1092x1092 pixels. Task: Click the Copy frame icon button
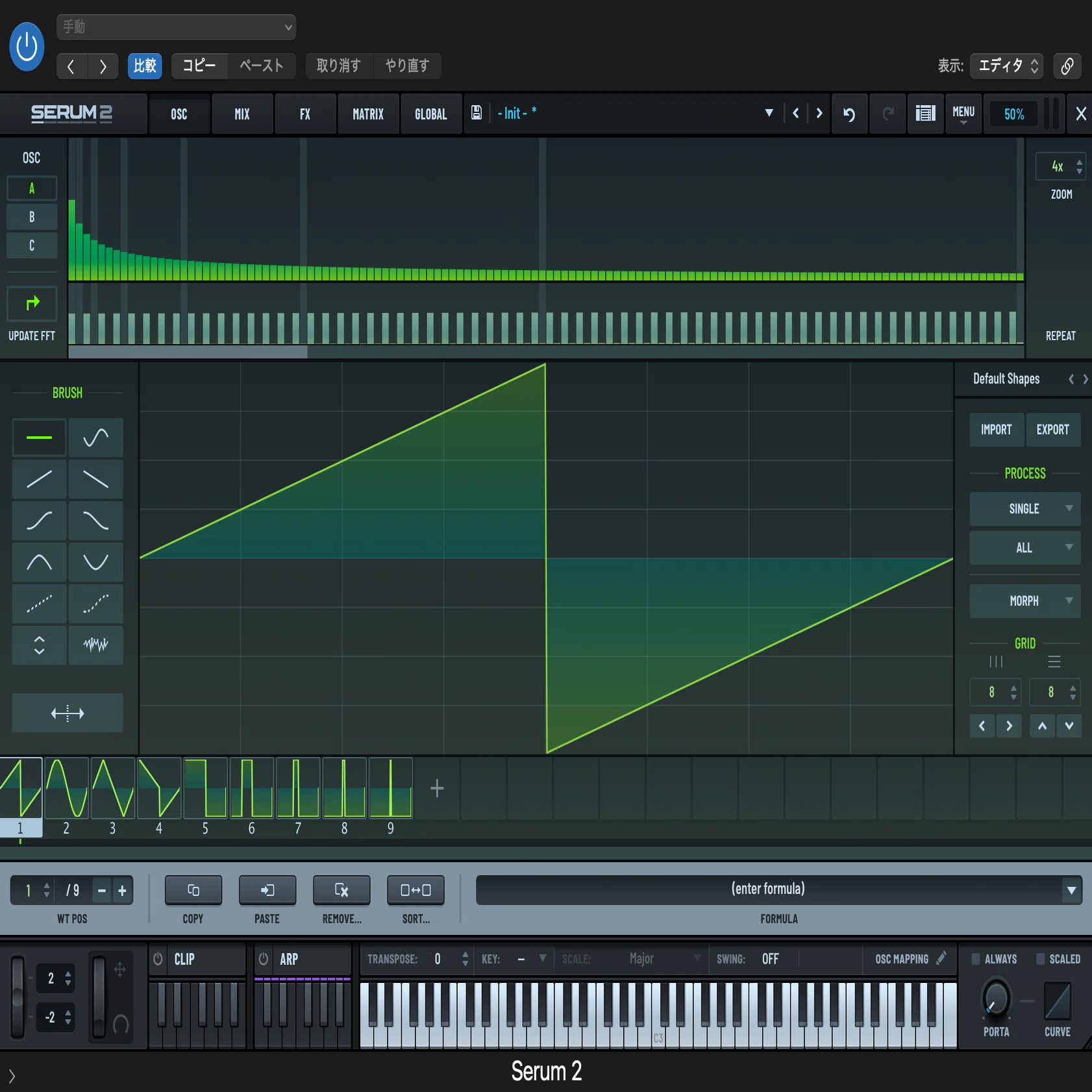(x=193, y=890)
